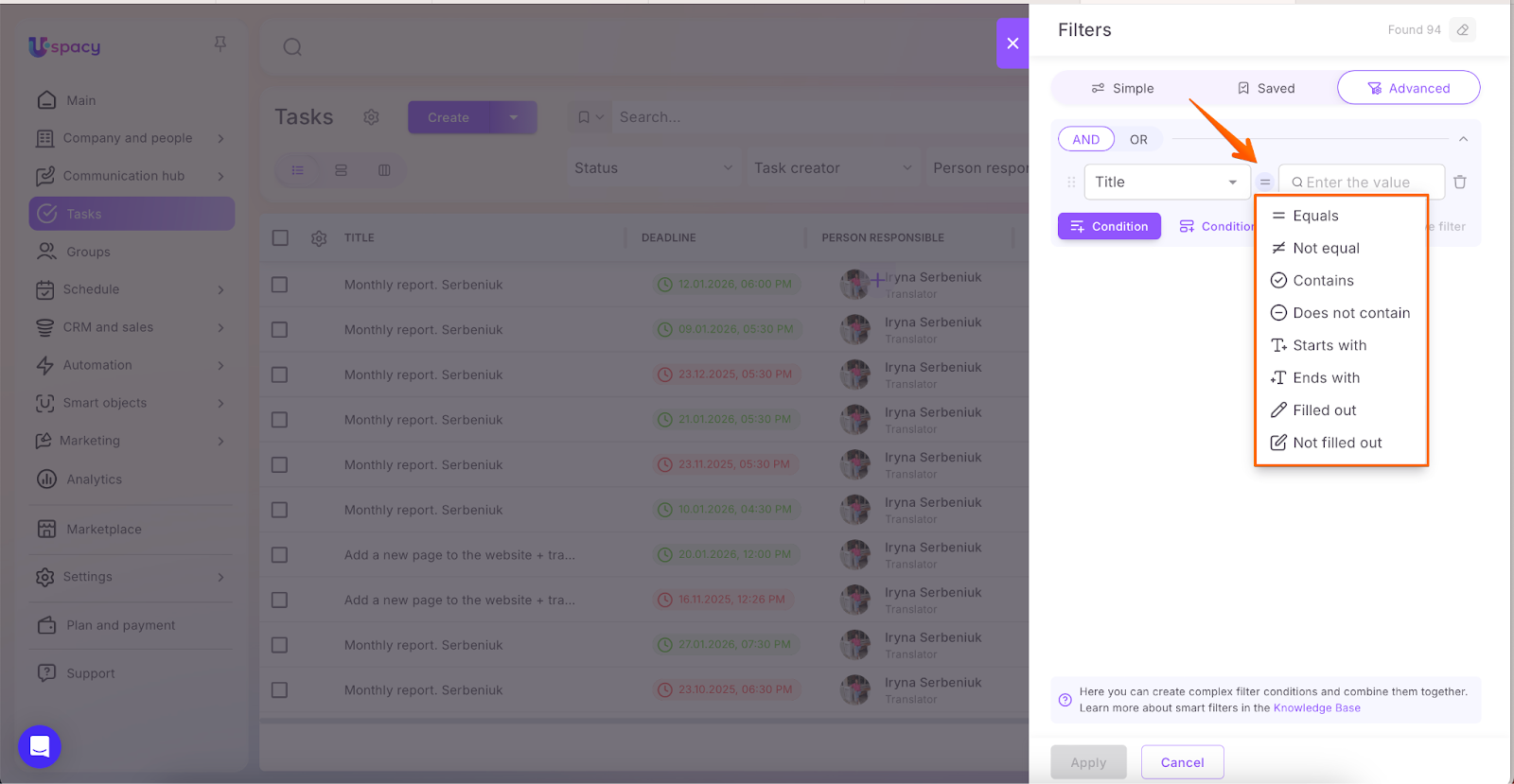Click the trash icon to delete the condition

1460,183
